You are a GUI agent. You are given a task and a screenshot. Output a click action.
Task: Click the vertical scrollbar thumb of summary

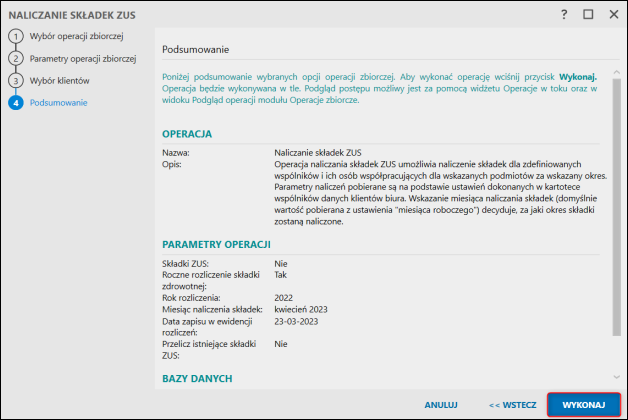[616, 207]
